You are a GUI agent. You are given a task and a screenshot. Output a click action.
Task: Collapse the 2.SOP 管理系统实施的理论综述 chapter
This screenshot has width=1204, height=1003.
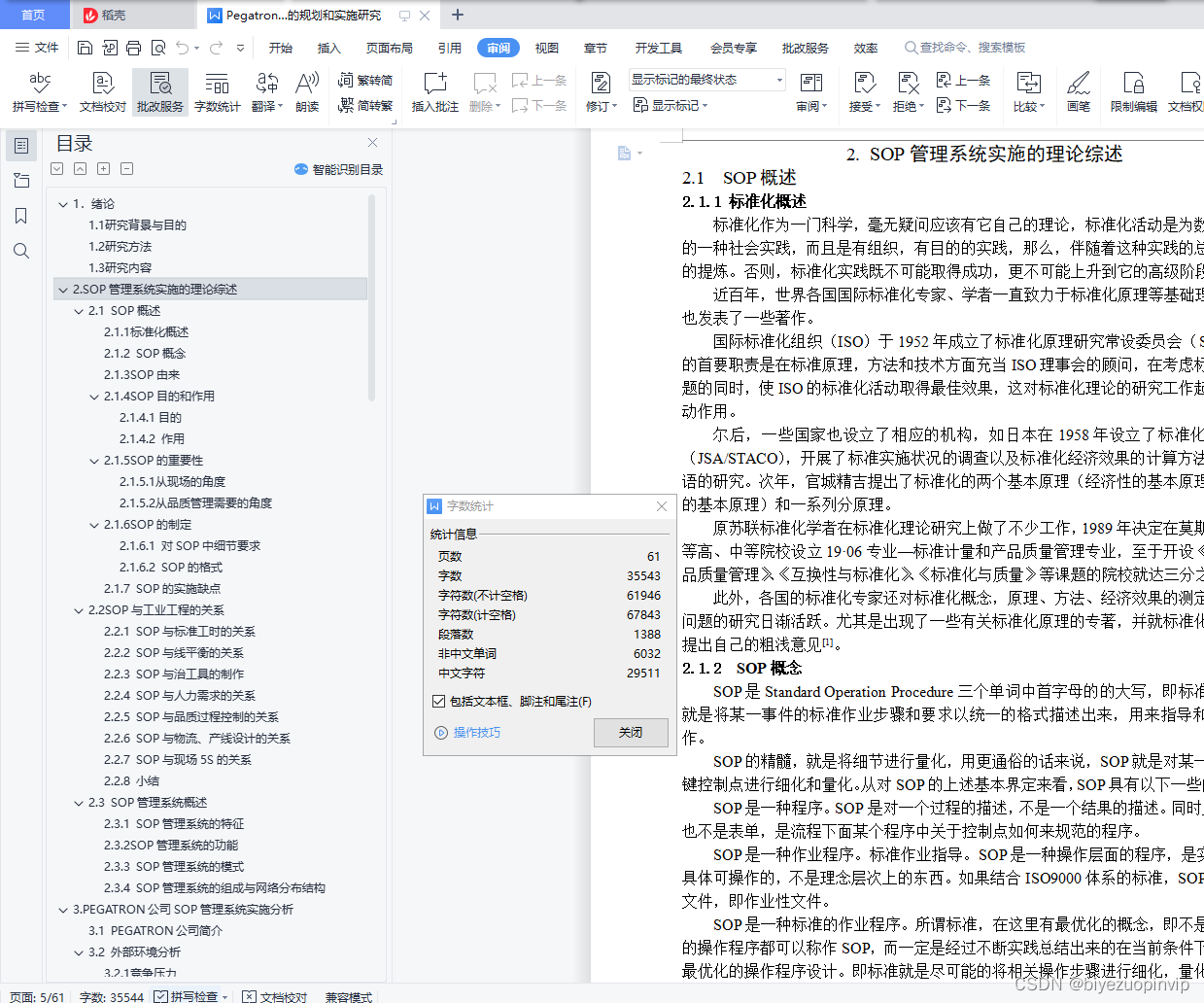pyautogui.click(x=63, y=289)
